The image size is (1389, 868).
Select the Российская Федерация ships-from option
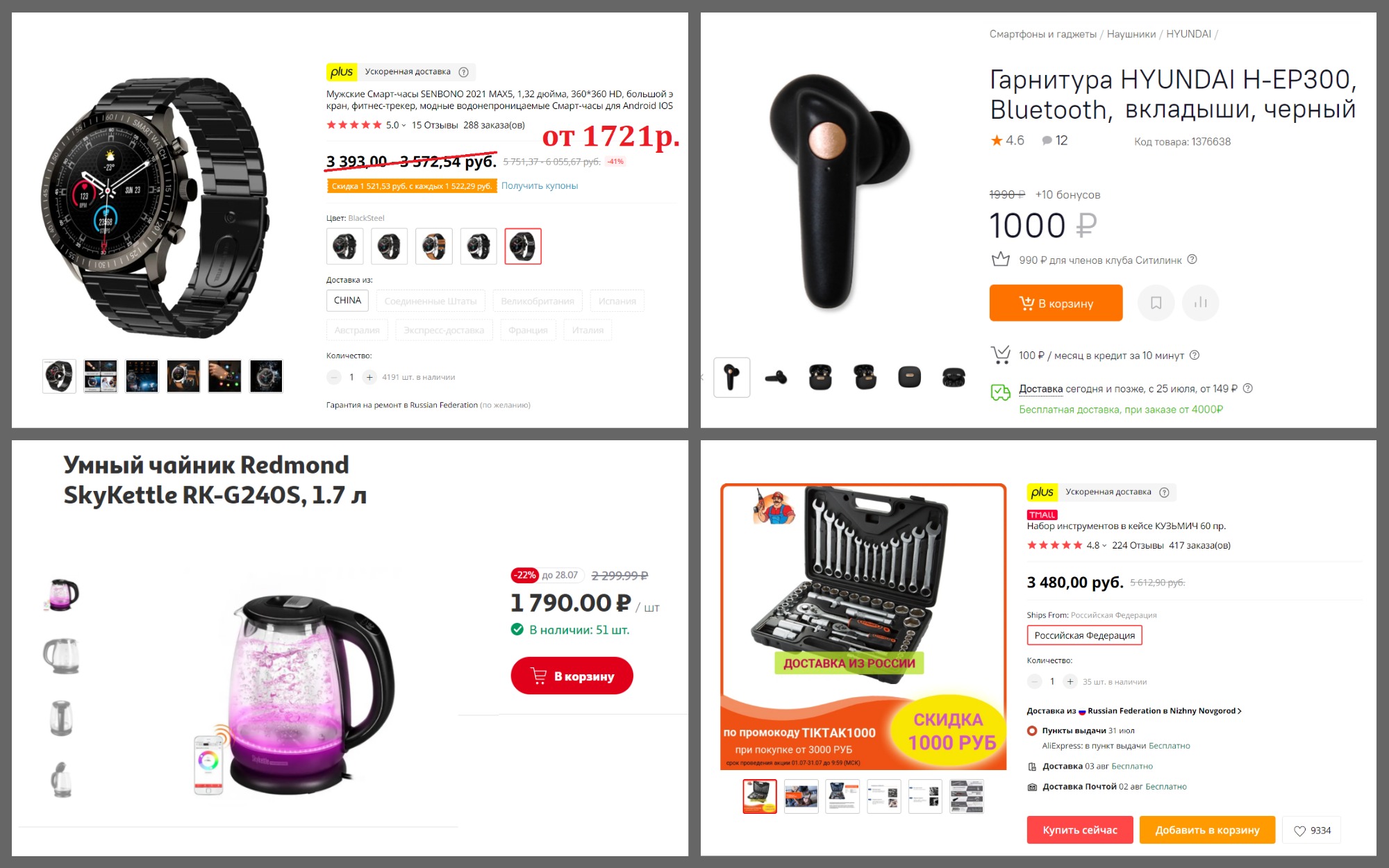[1084, 635]
